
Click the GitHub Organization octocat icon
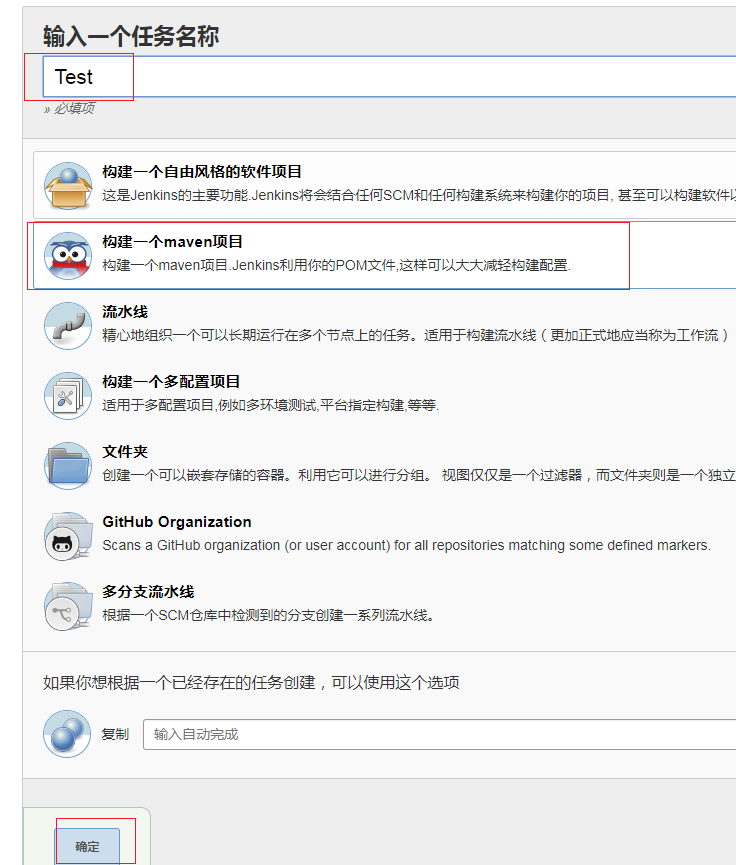[x=68, y=536]
